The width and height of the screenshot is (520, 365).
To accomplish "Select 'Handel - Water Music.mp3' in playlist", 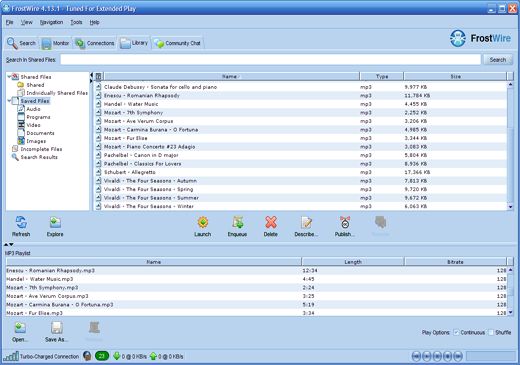I will [257, 279].
